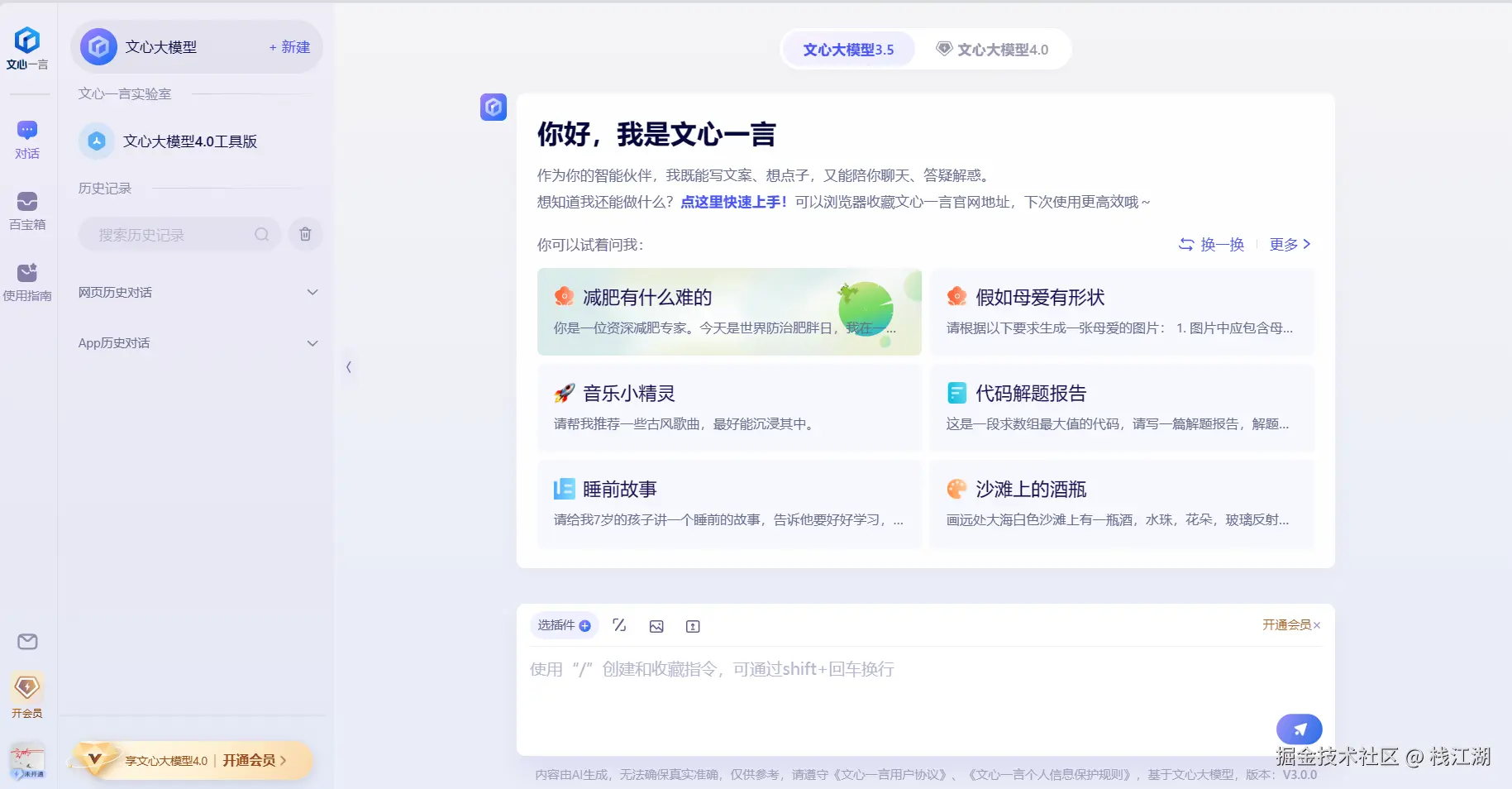The height and width of the screenshot is (789, 1512).
Task: Choose the 音乐小精灵 prompt card
Action: [729, 408]
